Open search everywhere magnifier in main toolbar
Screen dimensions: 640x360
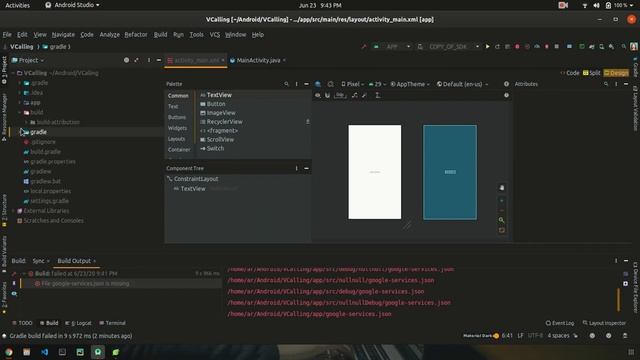click(624, 47)
